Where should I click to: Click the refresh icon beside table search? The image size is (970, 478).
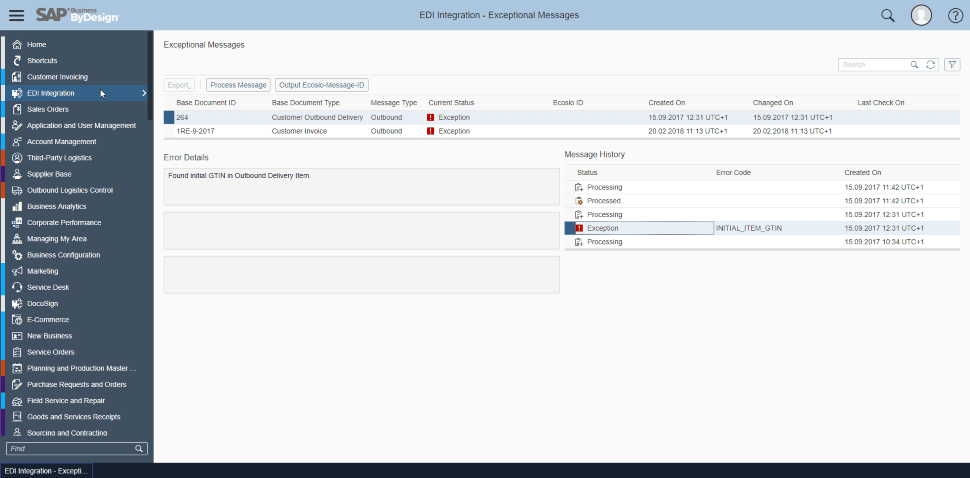[931, 64]
